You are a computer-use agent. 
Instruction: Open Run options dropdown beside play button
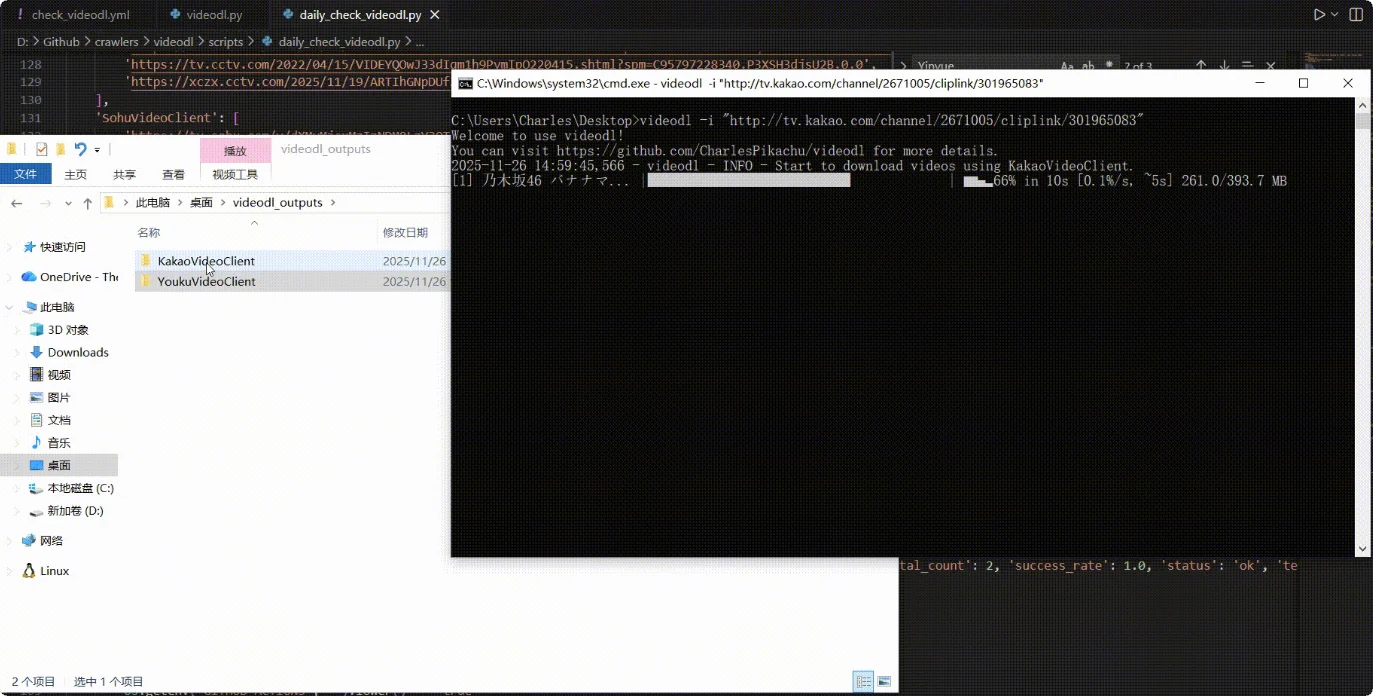[1335, 15]
